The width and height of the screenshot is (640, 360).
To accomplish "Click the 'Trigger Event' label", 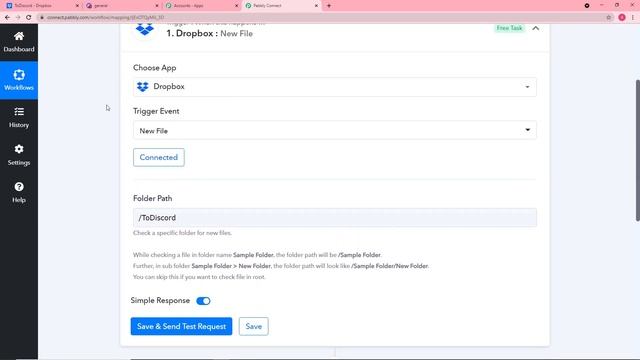I will pos(156,111).
